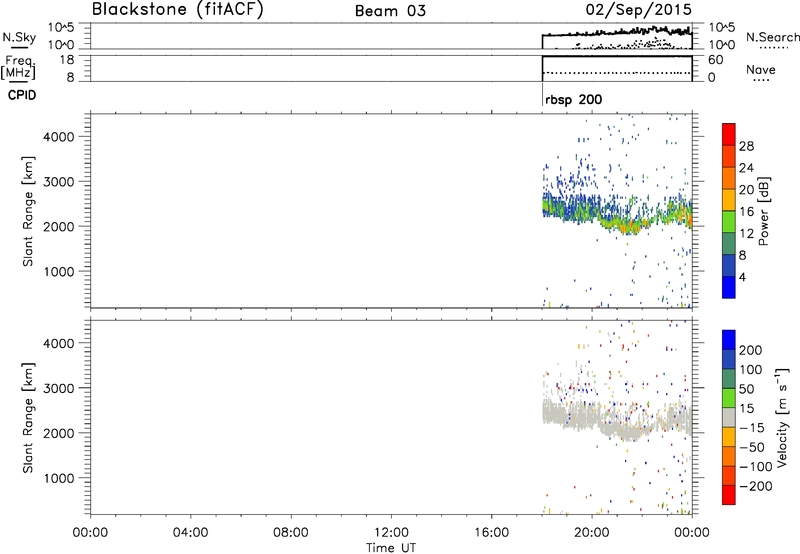Click the 'CPID' label
Screen dimensions: 800x554
tap(22, 95)
